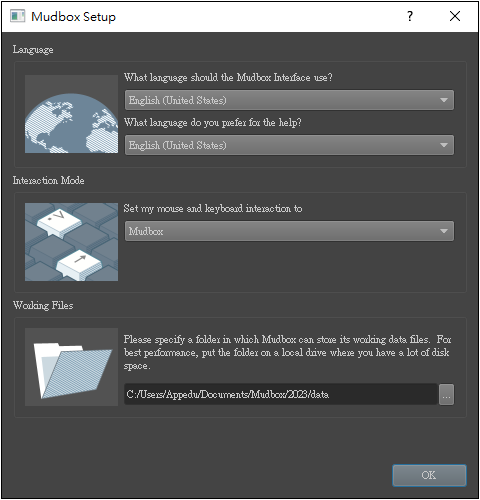The width and height of the screenshot is (480, 500).
Task: Click the Mudbox Setup title bar app icon
Action: point(17,16)
